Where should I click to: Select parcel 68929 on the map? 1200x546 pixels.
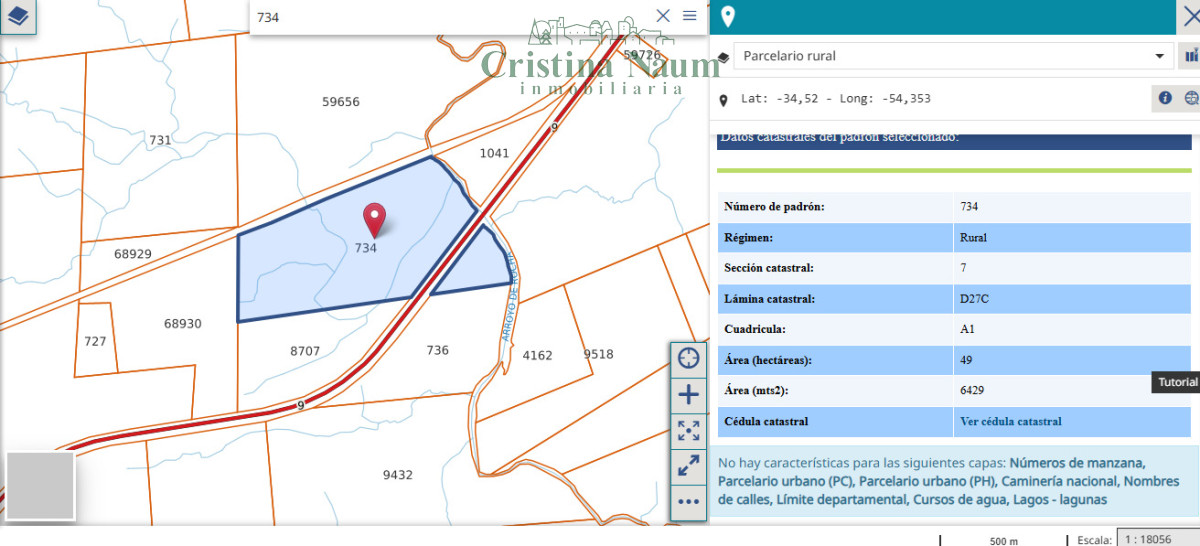132,254
